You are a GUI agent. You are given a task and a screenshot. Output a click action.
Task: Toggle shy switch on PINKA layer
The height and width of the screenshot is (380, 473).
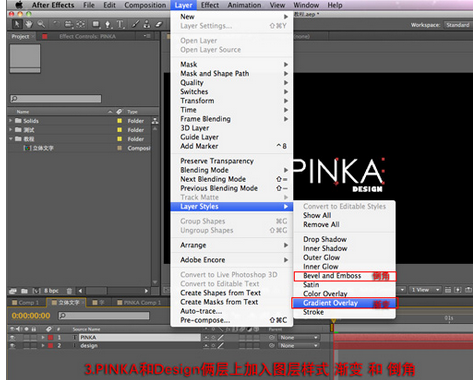tap(207, 338)
